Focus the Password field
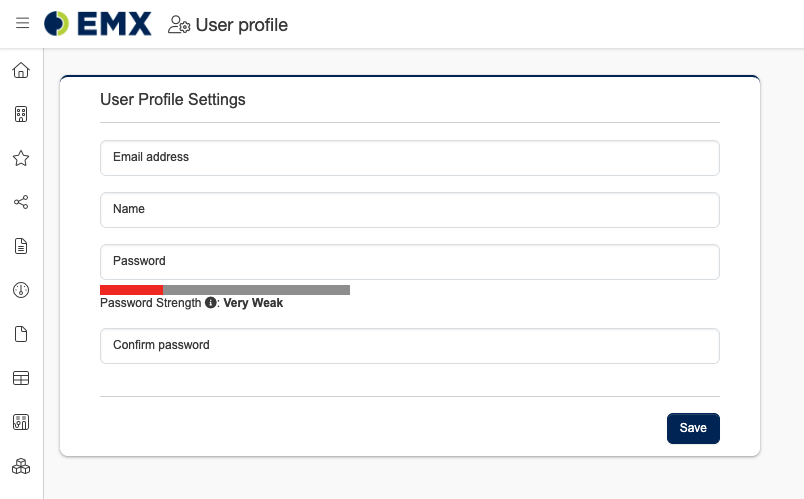Screen dimensions: 804x499 click(x=410, y=262)
